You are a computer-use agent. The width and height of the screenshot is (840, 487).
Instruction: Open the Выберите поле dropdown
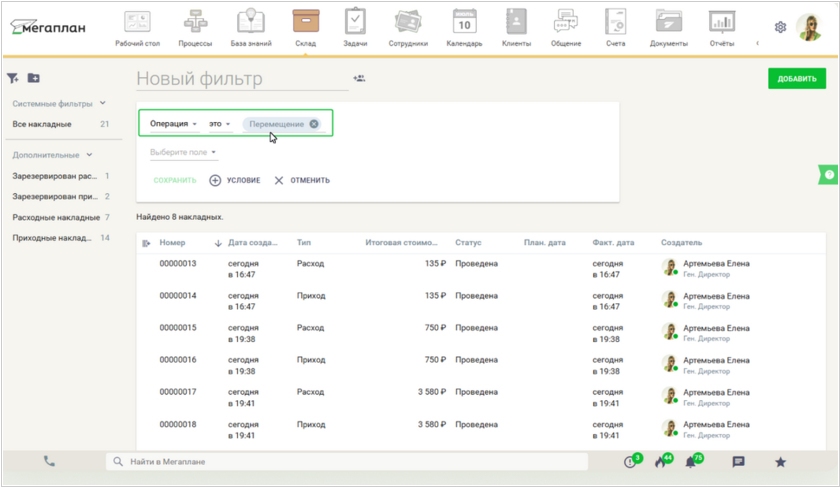coord(183,153)
